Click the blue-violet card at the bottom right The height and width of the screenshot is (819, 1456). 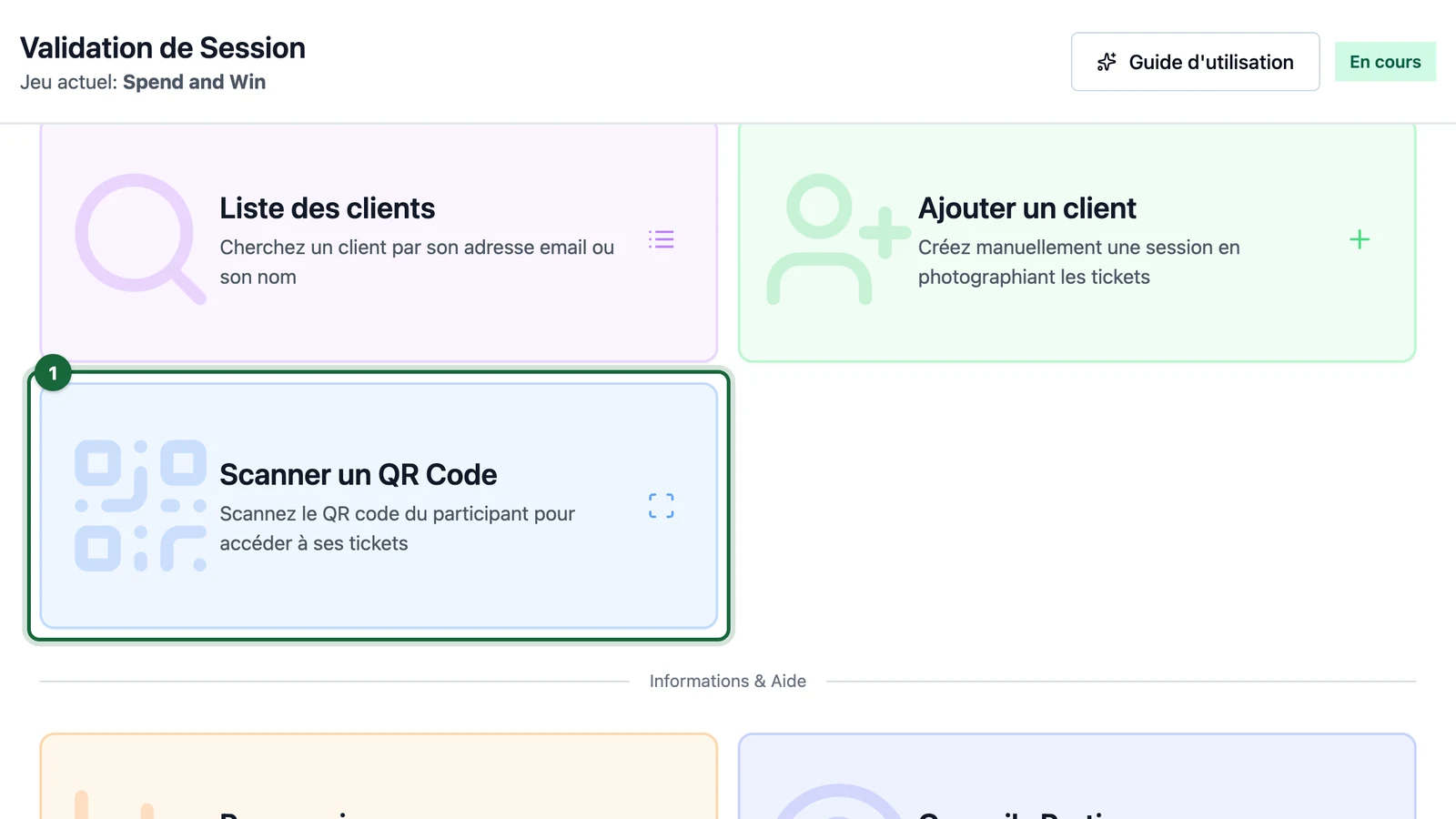[x=1077, y=776]
